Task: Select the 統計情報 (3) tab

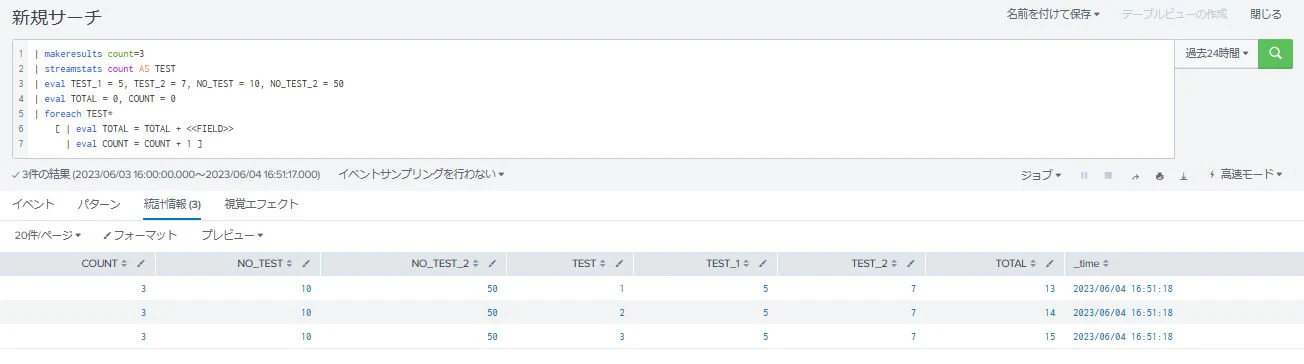Action: 172,204
